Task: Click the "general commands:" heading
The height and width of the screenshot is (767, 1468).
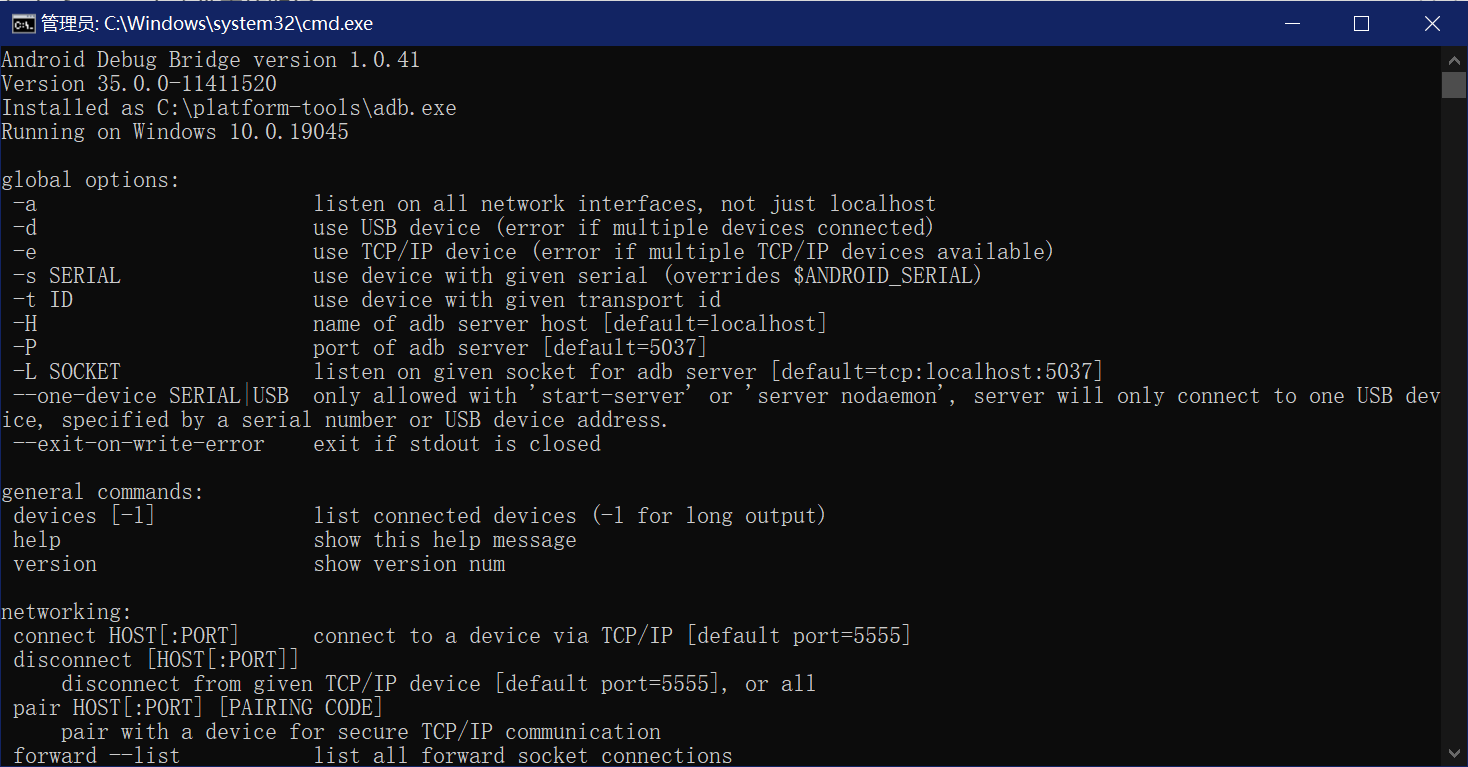Action: [x=102, y=492]
